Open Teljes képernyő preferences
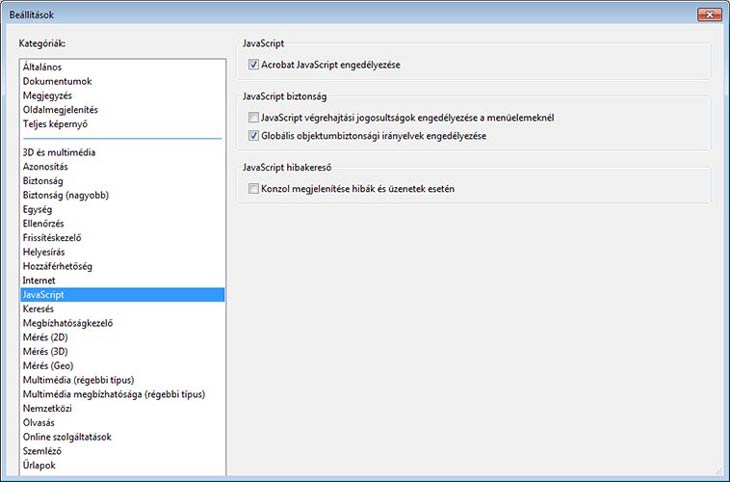This screenshot has width=730, height=482. coord(123,124)
